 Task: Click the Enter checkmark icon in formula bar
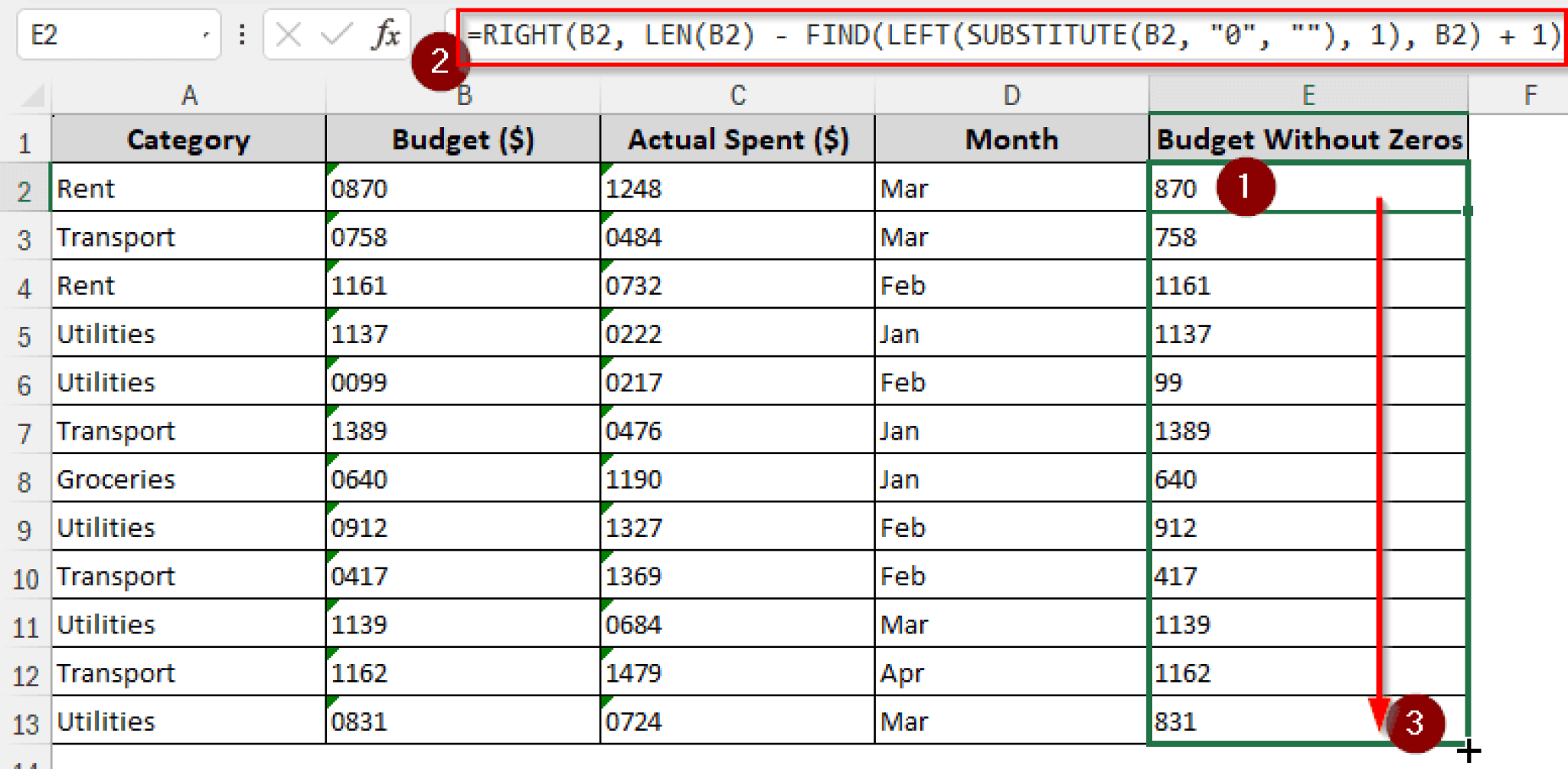click(336, 35)
